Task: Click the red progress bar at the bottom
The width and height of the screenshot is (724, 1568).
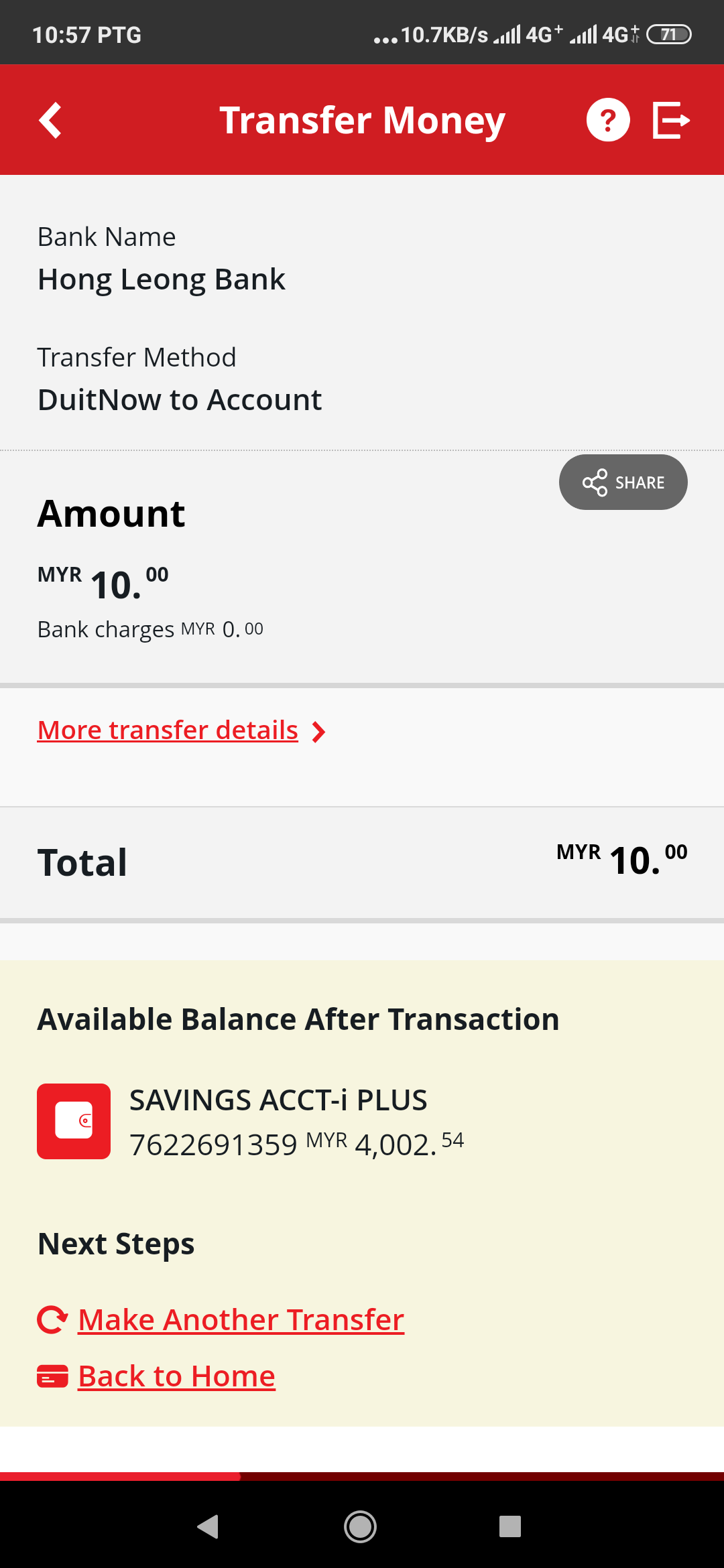Action: (x=121, y=1476)
